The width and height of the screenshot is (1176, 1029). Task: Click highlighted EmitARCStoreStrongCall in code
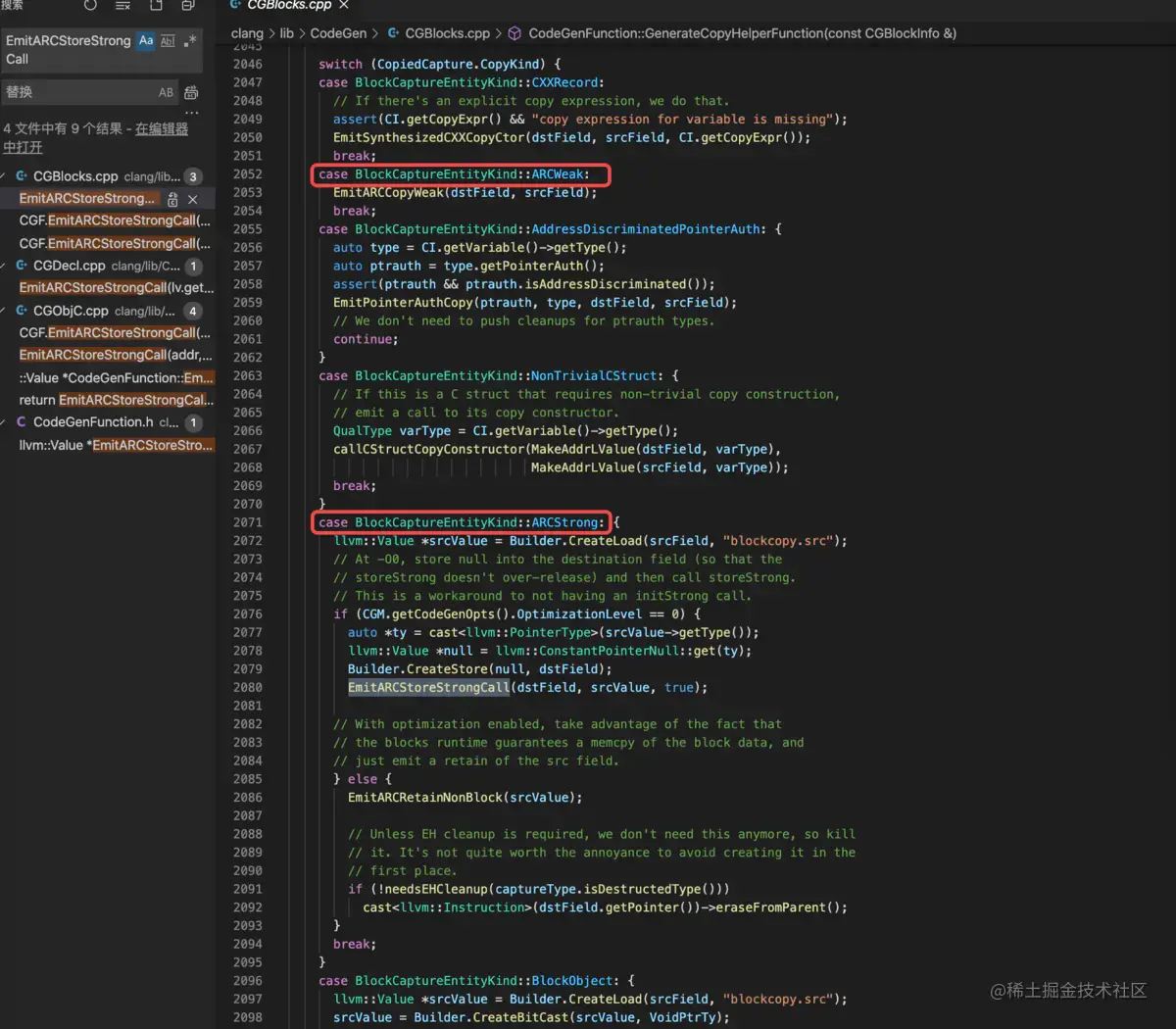click(x=428, y=688)
